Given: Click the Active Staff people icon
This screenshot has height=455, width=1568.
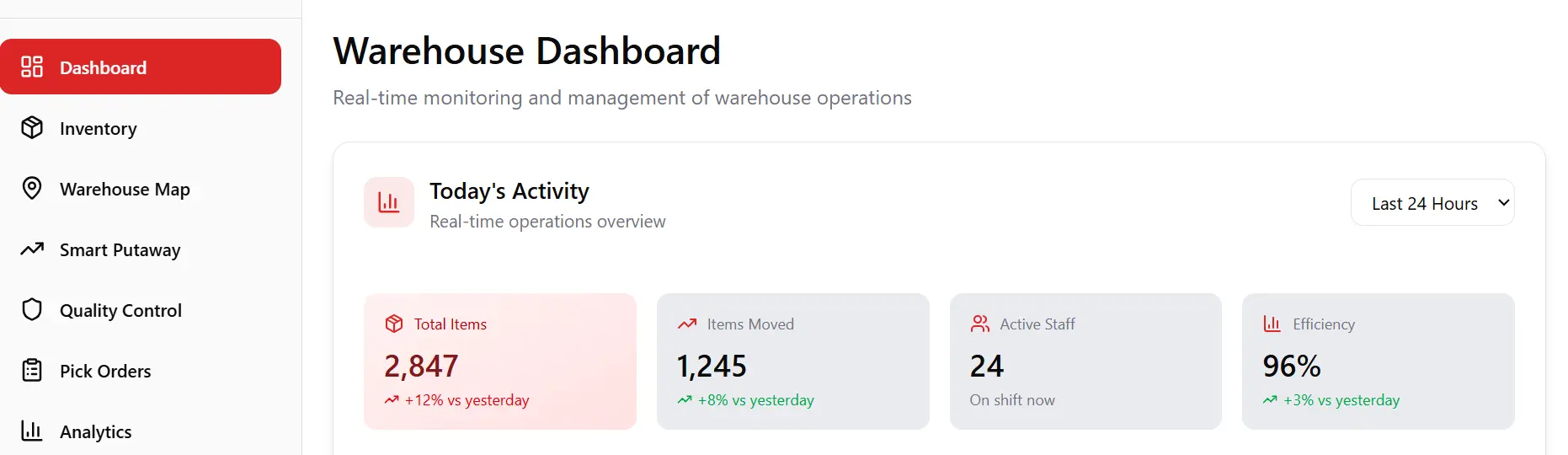Looking at the screenshot, I should tap(980, 324).
